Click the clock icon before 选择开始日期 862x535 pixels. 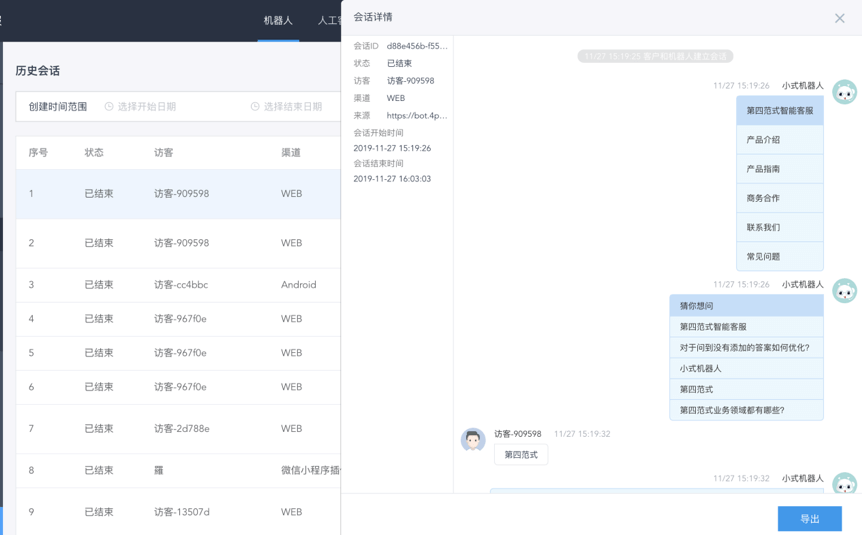[x=109, y=107]
